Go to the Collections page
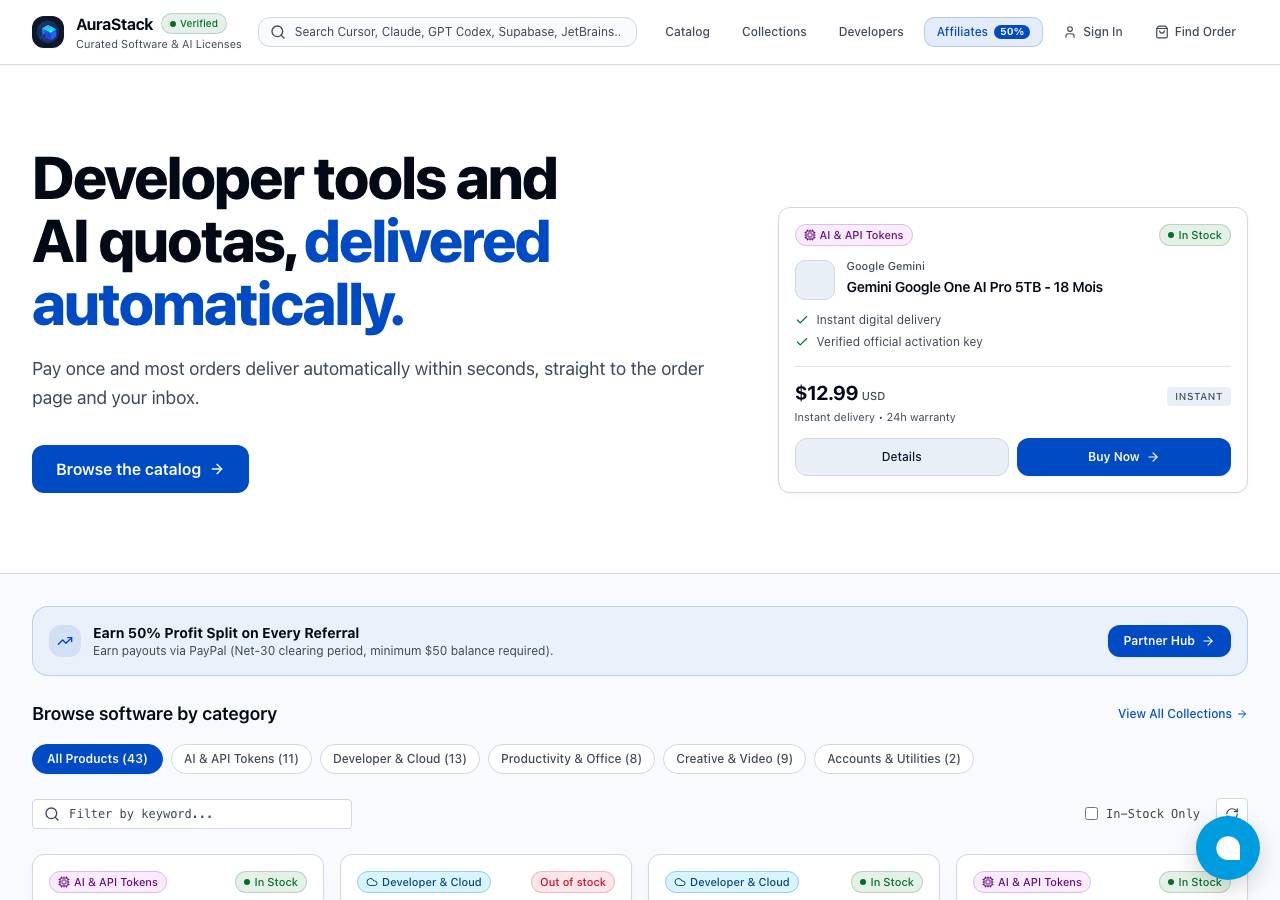The image size is (1280, 900). coord(774,32)
